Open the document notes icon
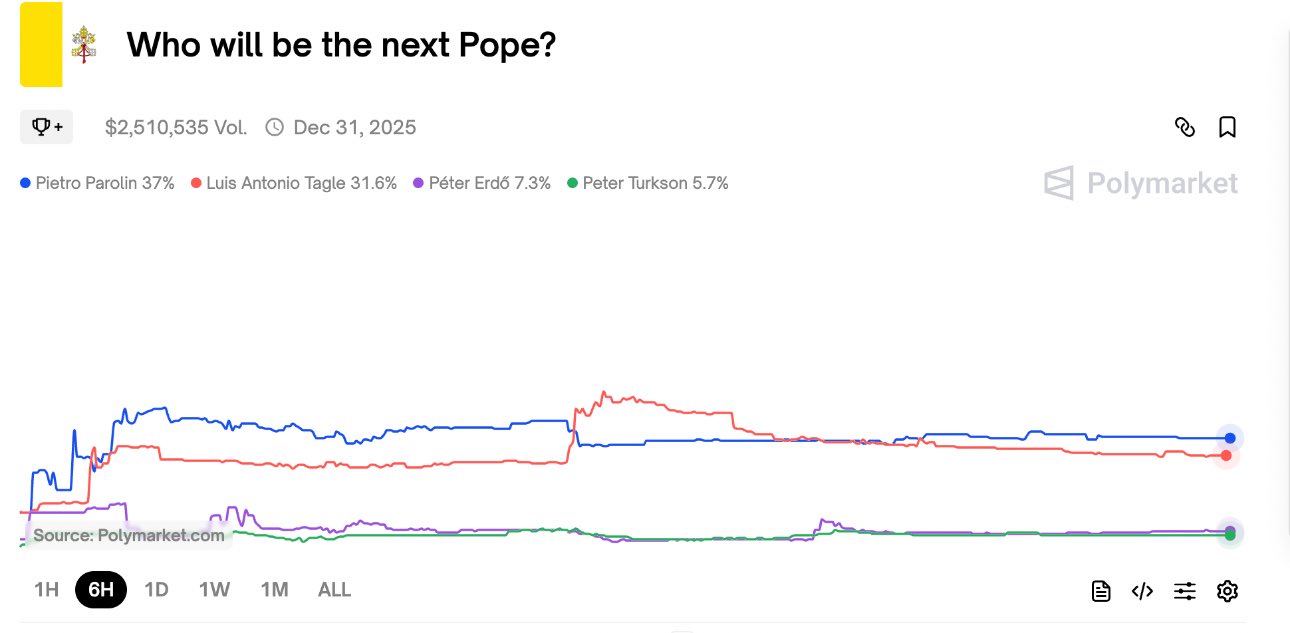1290x633 pixels. 1101,591
